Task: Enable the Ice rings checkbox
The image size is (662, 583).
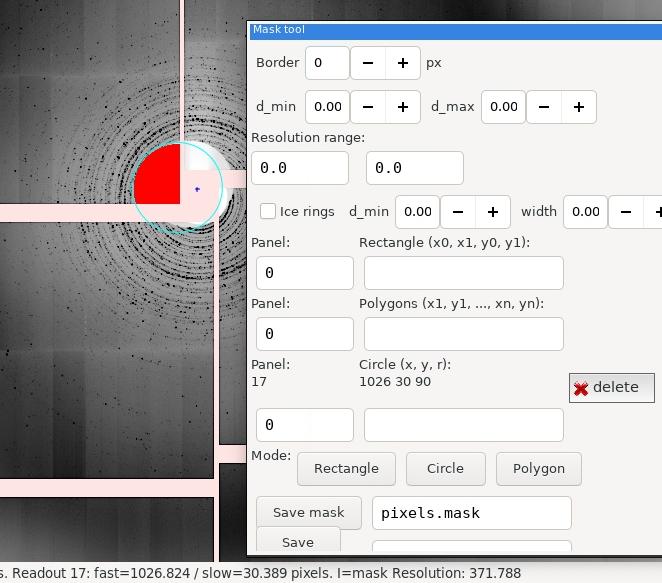Action: point(268,211)
